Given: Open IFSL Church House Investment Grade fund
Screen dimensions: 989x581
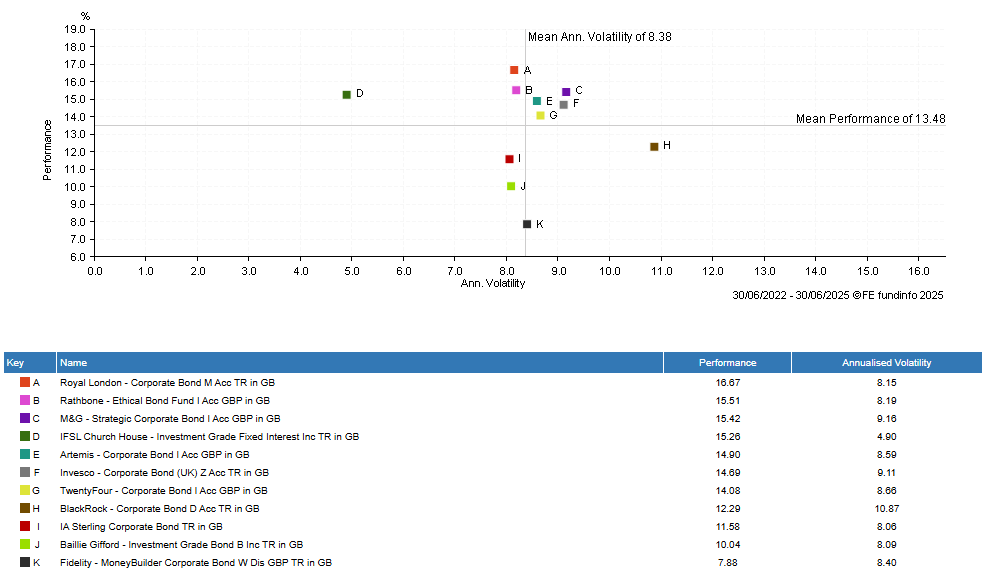Looking at the screenshot, I should pos(209,437).
